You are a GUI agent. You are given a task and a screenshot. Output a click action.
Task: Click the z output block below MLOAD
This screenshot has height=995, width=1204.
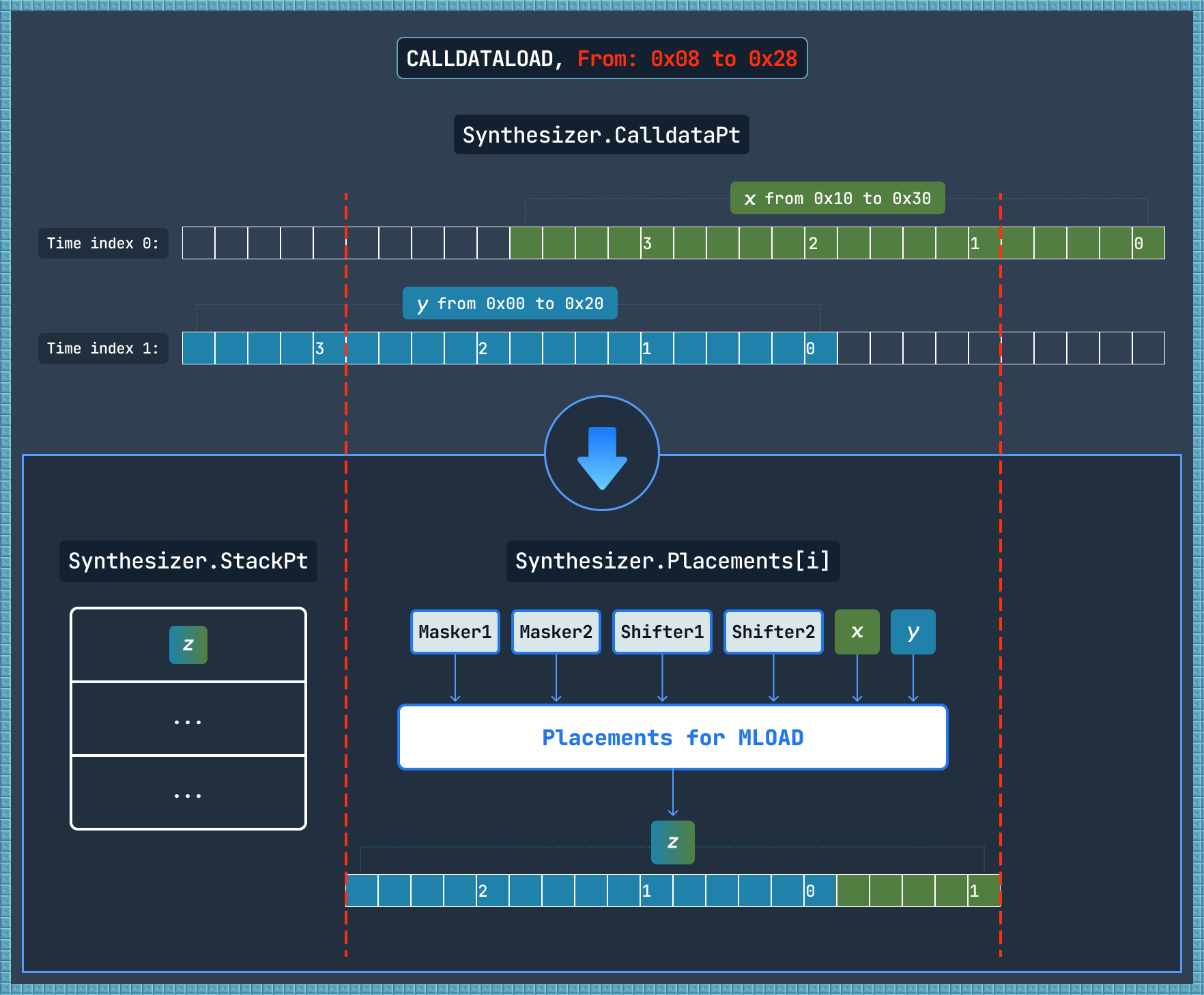click(672, 842)
